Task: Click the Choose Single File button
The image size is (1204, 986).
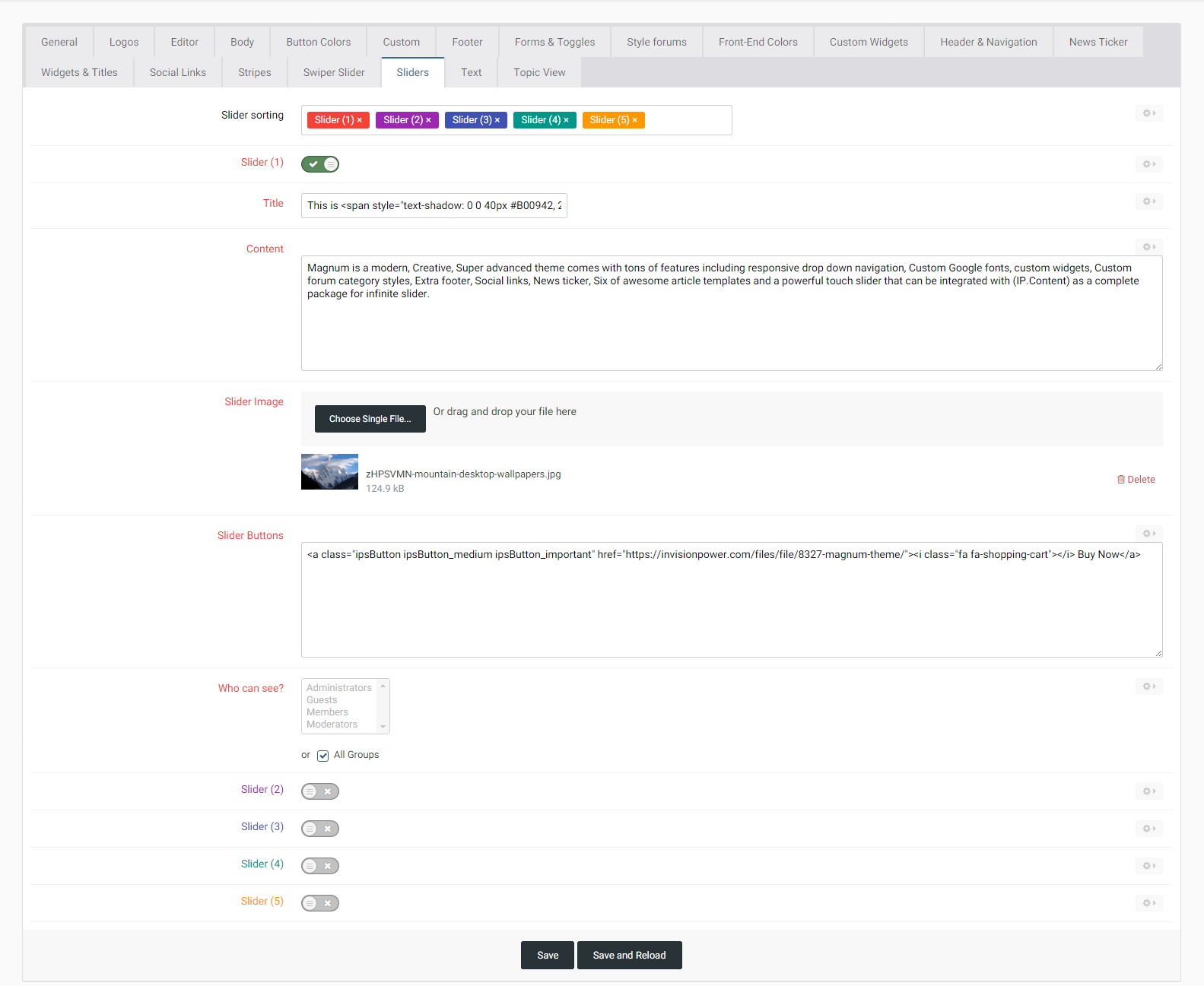Action: (x=370, y=419)
